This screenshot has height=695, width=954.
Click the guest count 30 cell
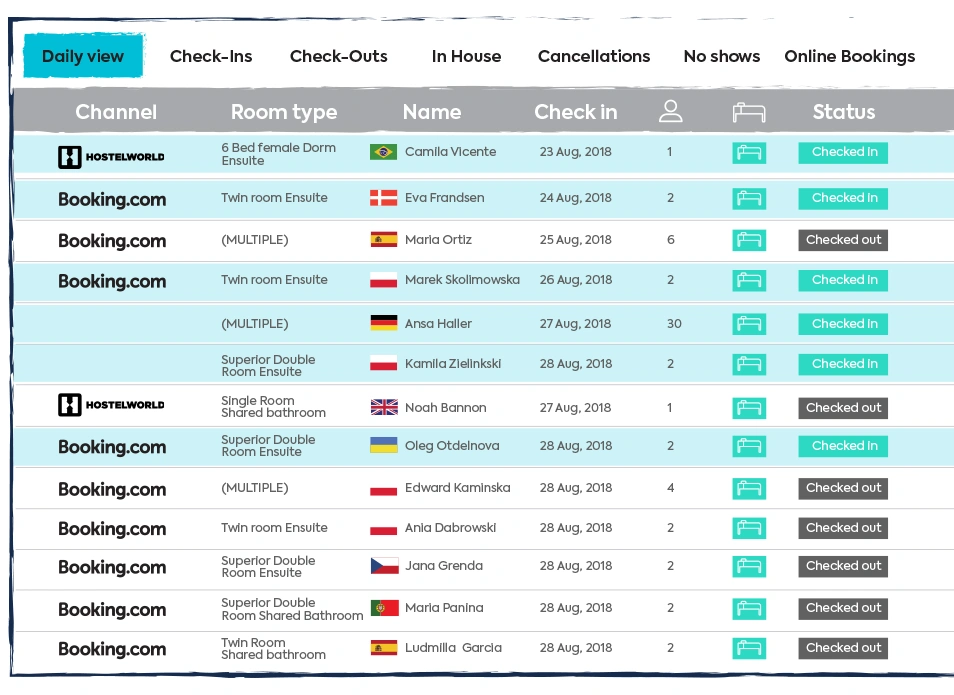[x=674, y=324]
